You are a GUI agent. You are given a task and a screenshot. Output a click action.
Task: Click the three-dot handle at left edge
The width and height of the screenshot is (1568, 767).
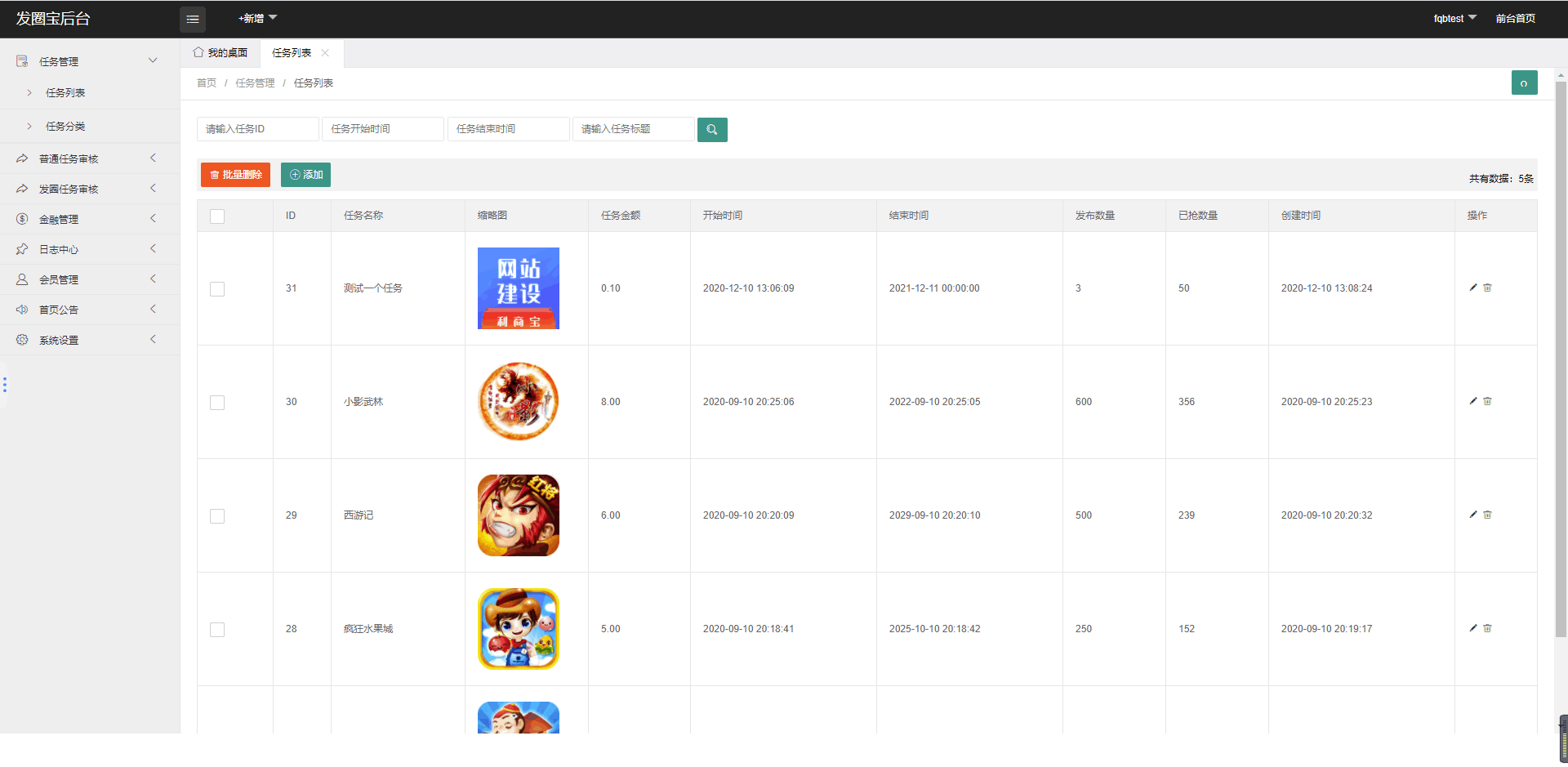click(5, 385)
